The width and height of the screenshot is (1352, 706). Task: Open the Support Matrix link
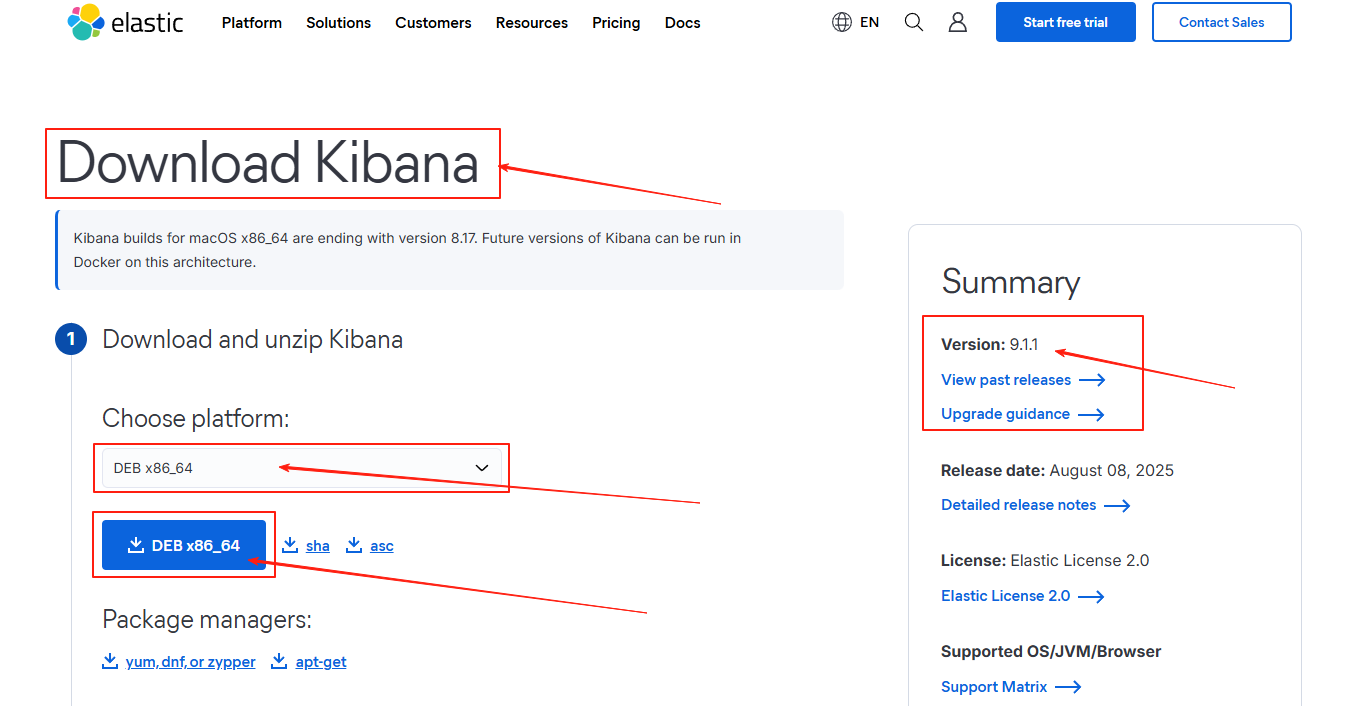(994, 687)
